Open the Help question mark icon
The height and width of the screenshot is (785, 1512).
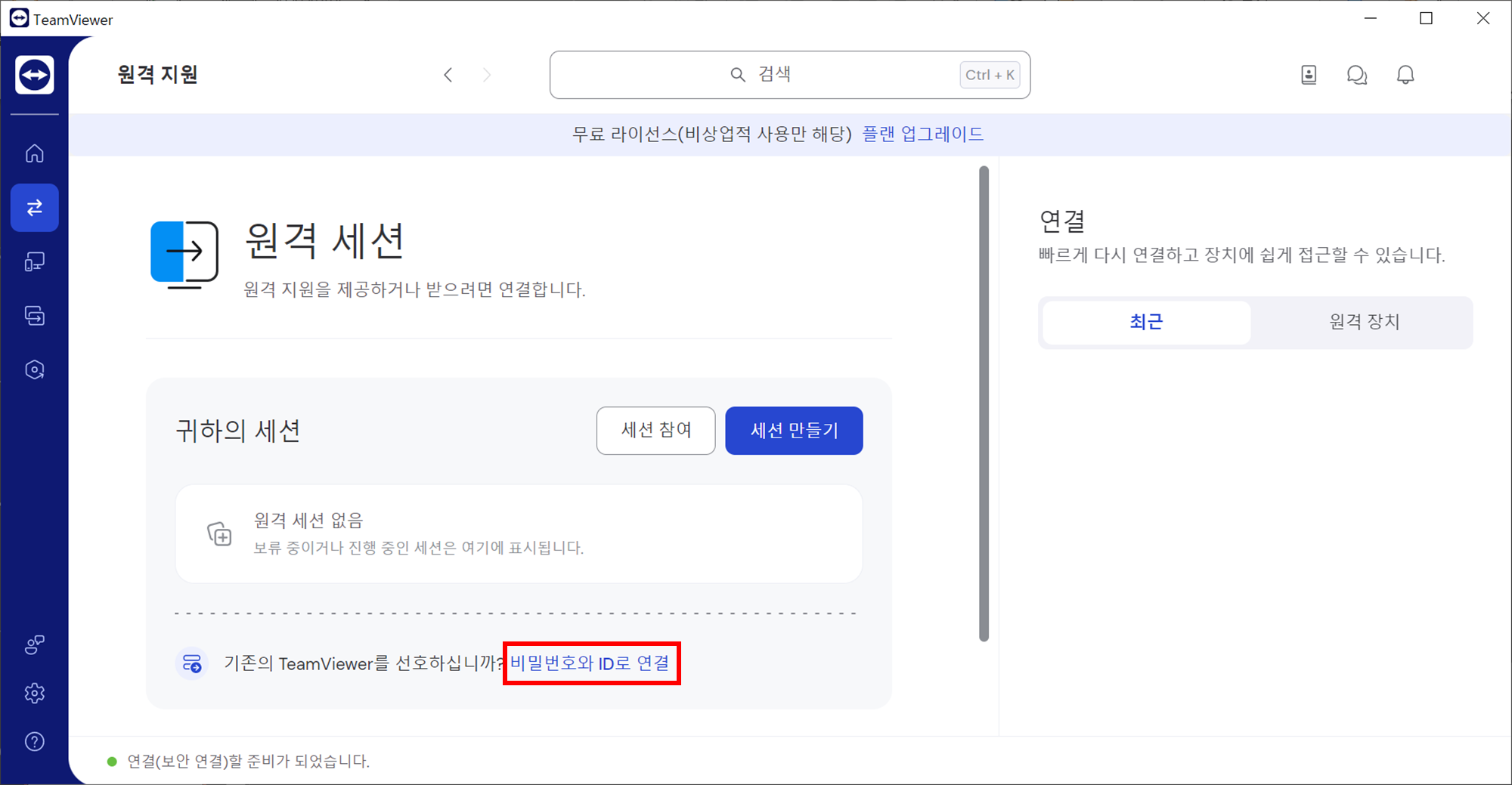point(35,742)
